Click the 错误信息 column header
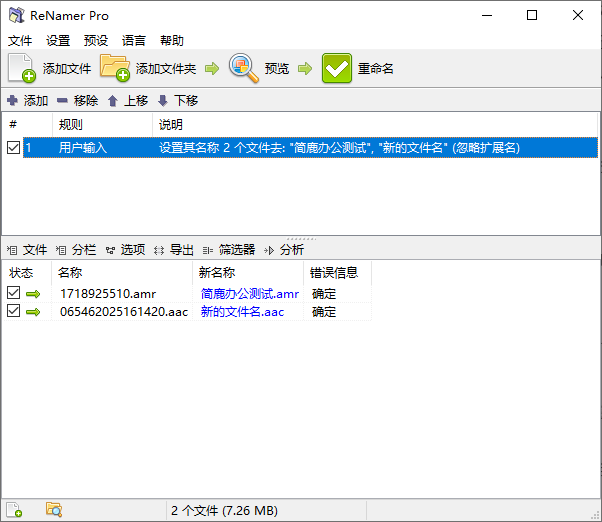The image size is (602, 522). (337, 273)
